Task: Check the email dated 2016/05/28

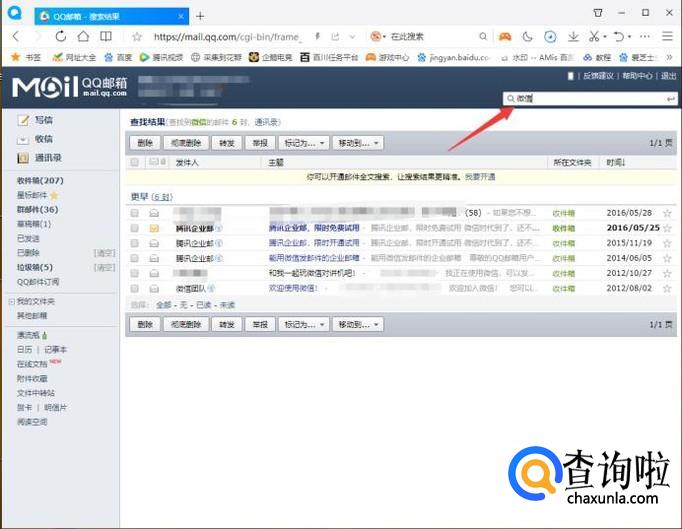Action: [134, 213]
